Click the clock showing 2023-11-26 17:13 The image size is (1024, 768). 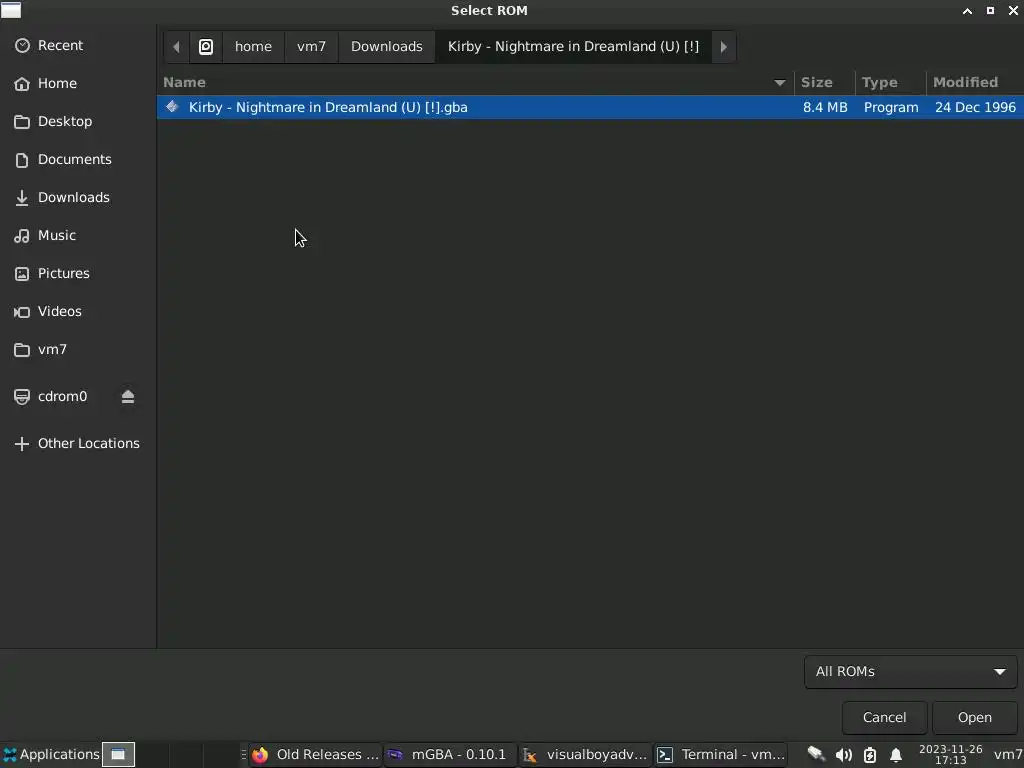tap(951, 755)
